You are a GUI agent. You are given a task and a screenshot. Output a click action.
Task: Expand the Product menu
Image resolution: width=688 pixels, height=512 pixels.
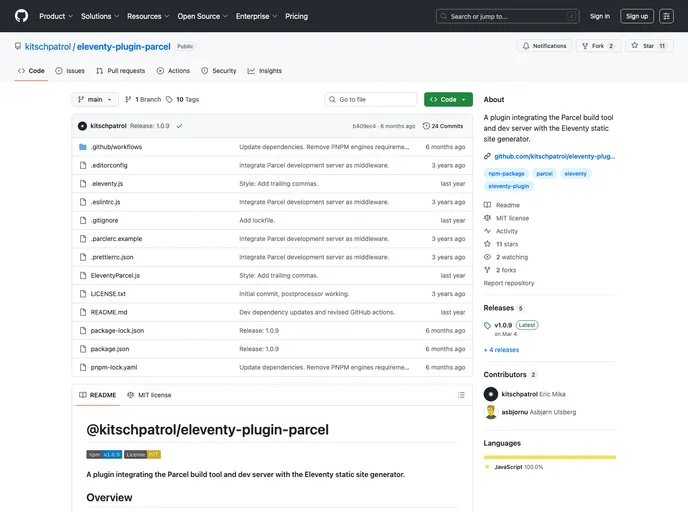(56, 16)
